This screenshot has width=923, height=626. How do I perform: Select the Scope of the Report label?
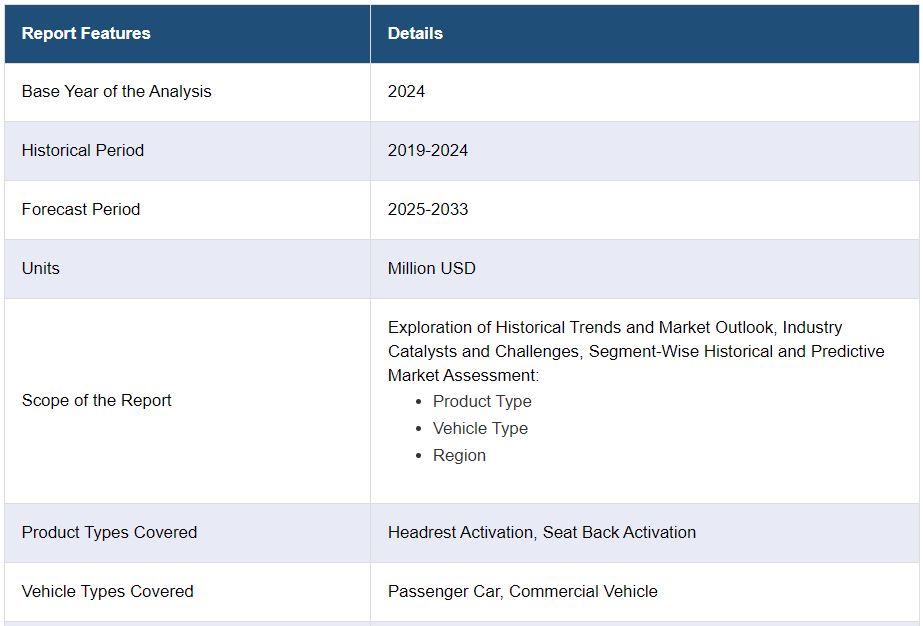pyautogui.click(x=97, y=400)
